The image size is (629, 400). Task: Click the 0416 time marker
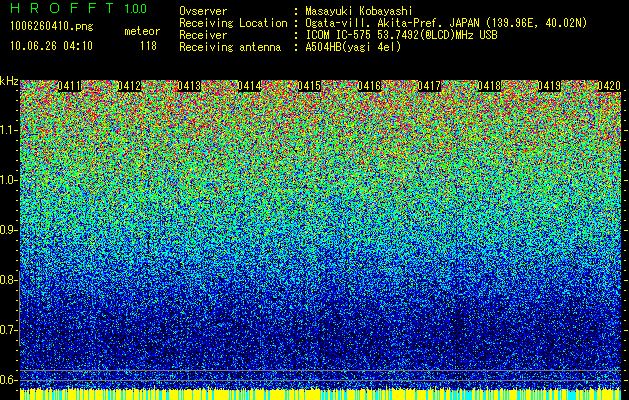pyautogui.click(x=369, y=86)
